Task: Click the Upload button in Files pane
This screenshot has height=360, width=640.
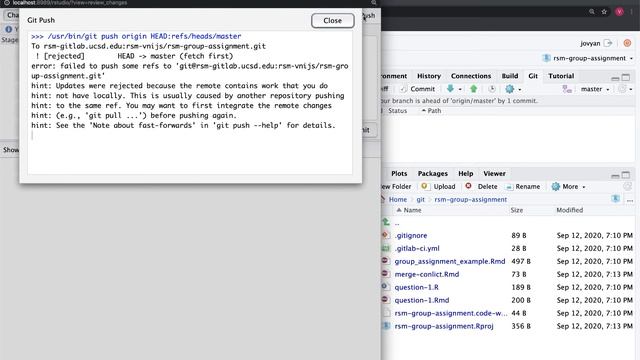Action: (x=438, y=187)
